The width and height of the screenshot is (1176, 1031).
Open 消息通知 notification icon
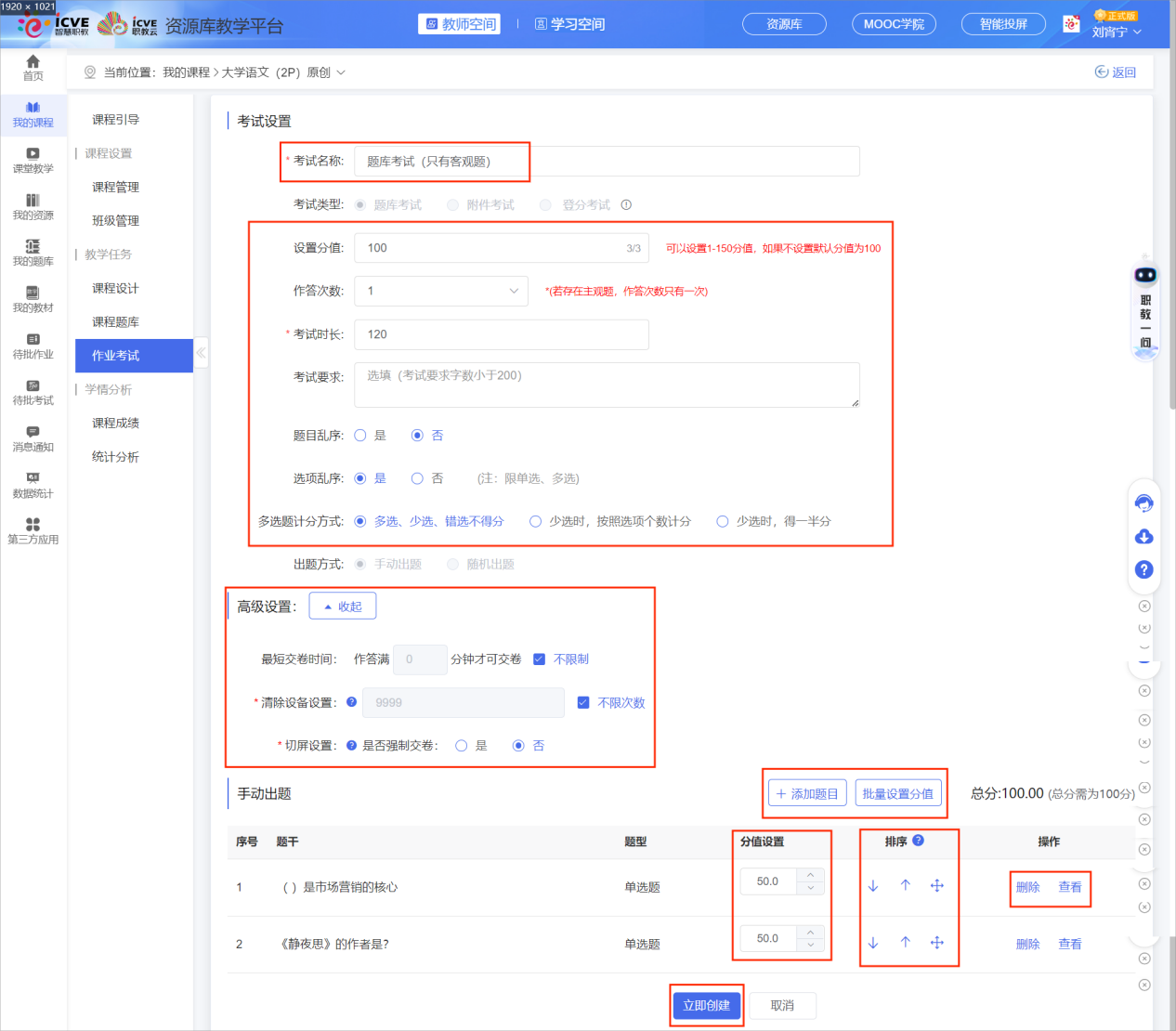click(x=33, y=437)
